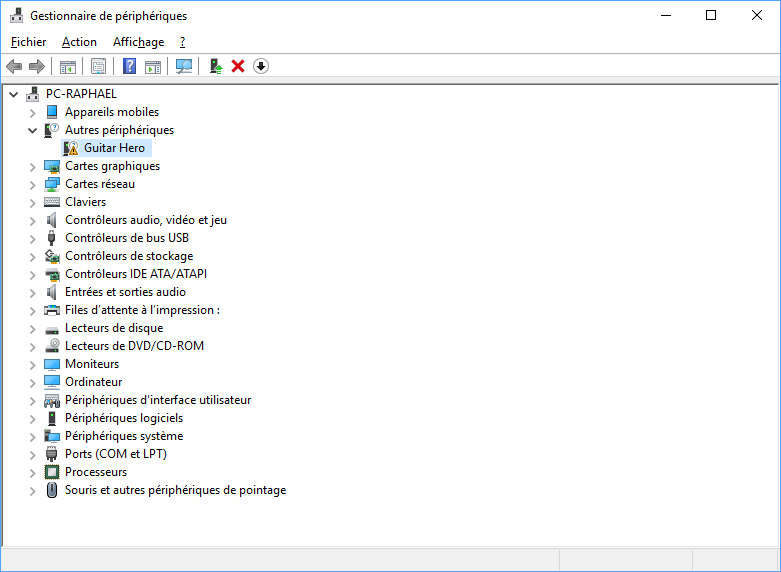Image resolution: width=781 pixels, height=572 pixels.
Task: Select Souris et autres périphériques de pointage
Action: click(x=175, y=490)
